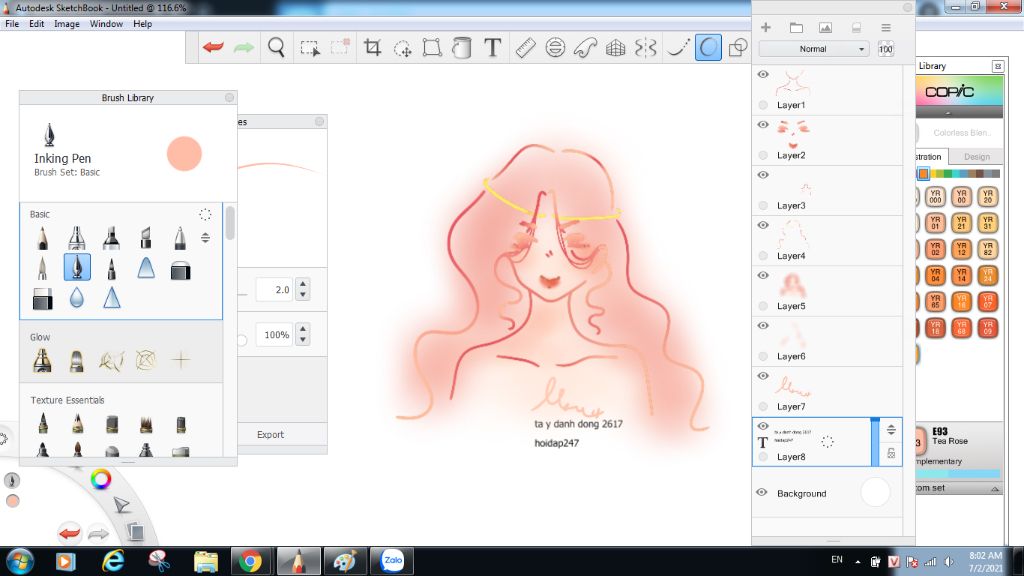1024x576 pixels.
Task: Select the rectangular Selection tool
Action: point(310,48)
